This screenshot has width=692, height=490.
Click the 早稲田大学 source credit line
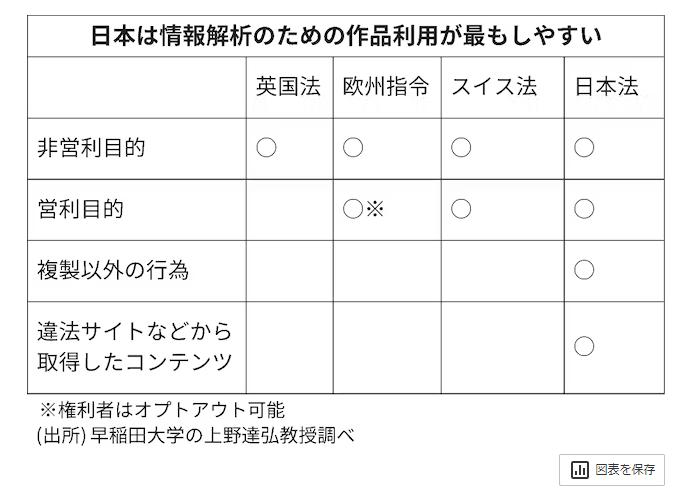tap(196, 435)
